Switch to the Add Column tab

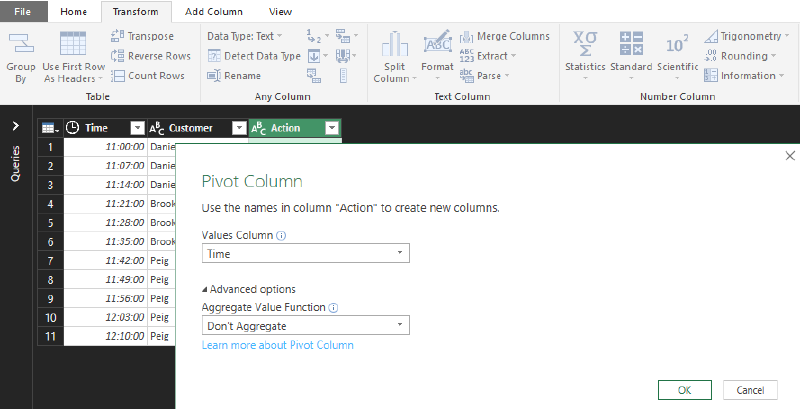214,11
